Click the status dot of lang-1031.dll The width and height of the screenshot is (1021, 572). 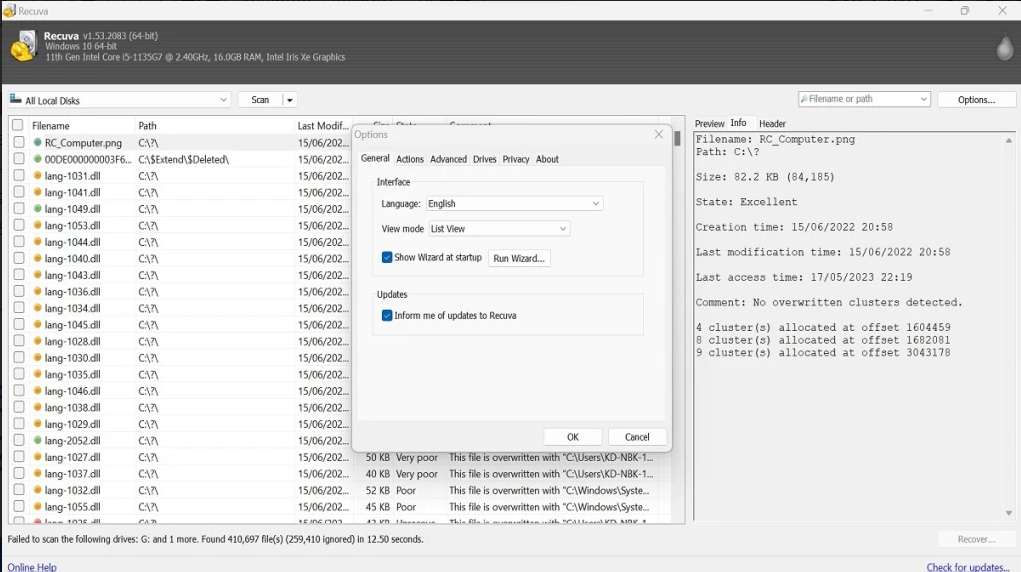coord(38,175)
